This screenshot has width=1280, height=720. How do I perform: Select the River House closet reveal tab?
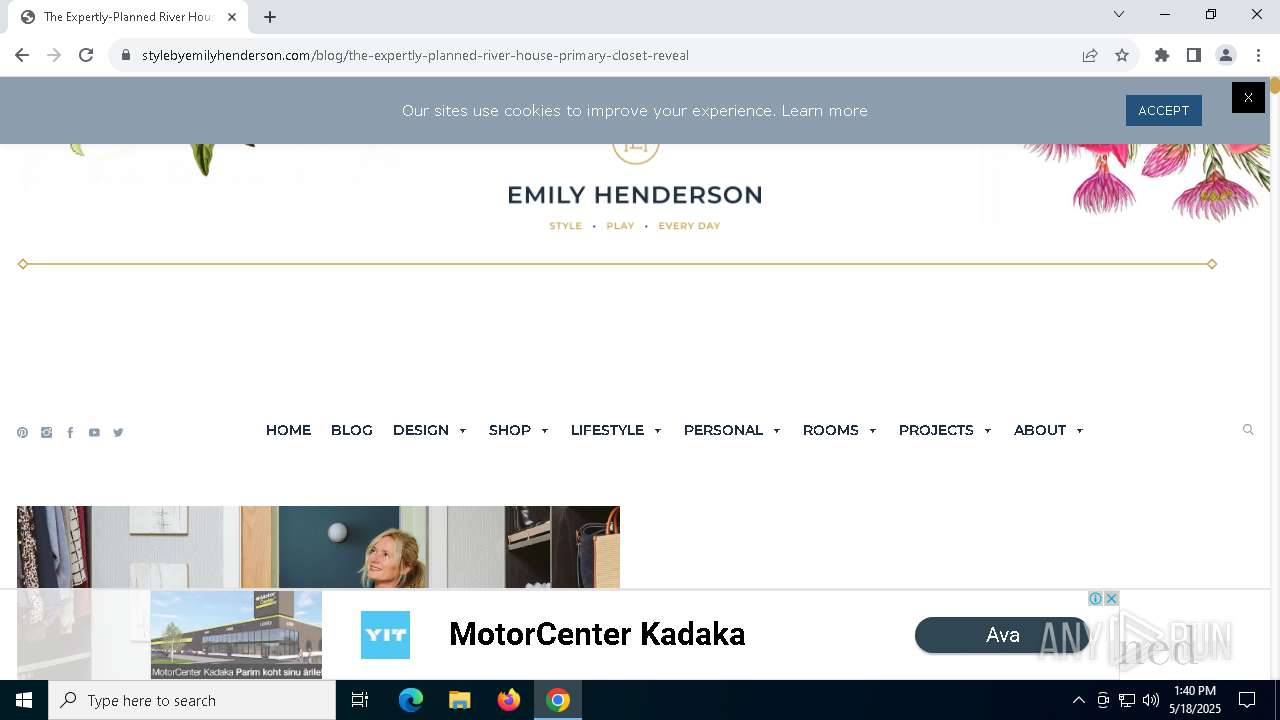(x=126, y=17)
